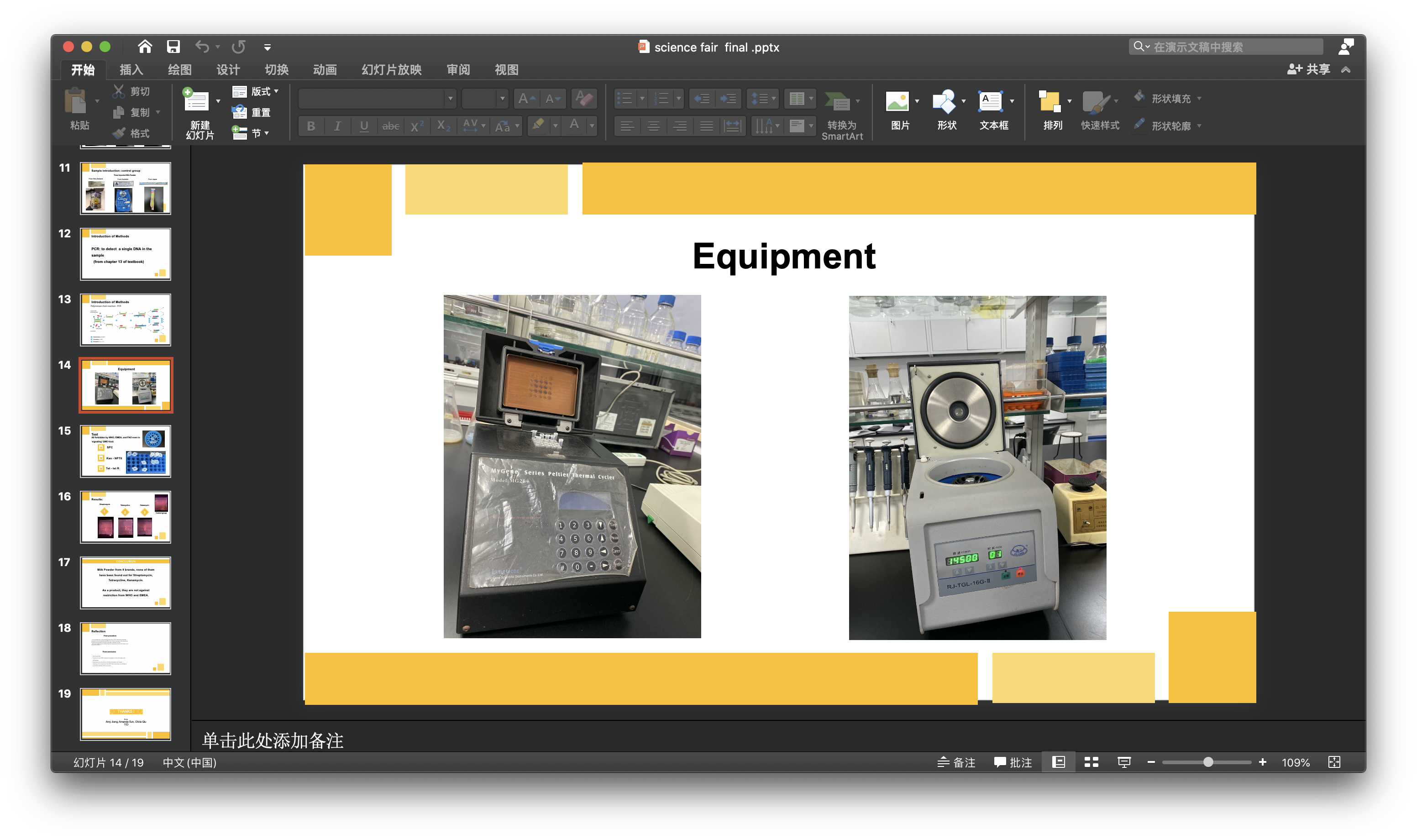The height and width of the screenshot is (840, 1417).
Task: Click Reset (重置) slide button
Action: (x=252, y=112)
